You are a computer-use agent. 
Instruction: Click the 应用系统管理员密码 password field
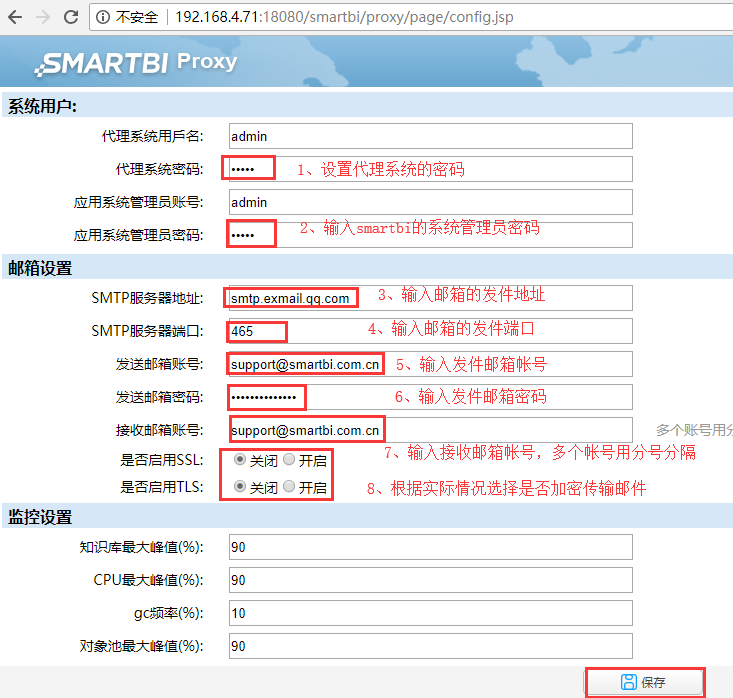pyautogui.click(x=431, y=235)
